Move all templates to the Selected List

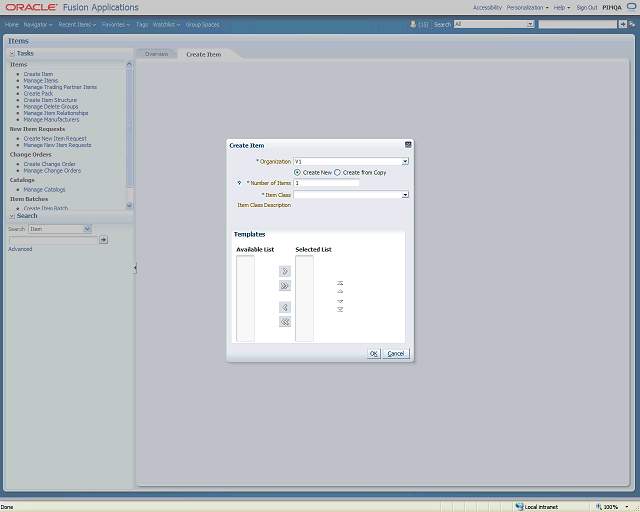pos(285,286)
